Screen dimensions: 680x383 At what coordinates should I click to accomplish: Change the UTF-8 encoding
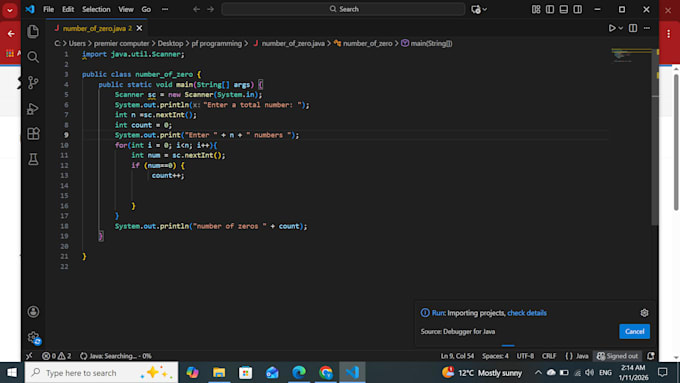coord(525,356)
